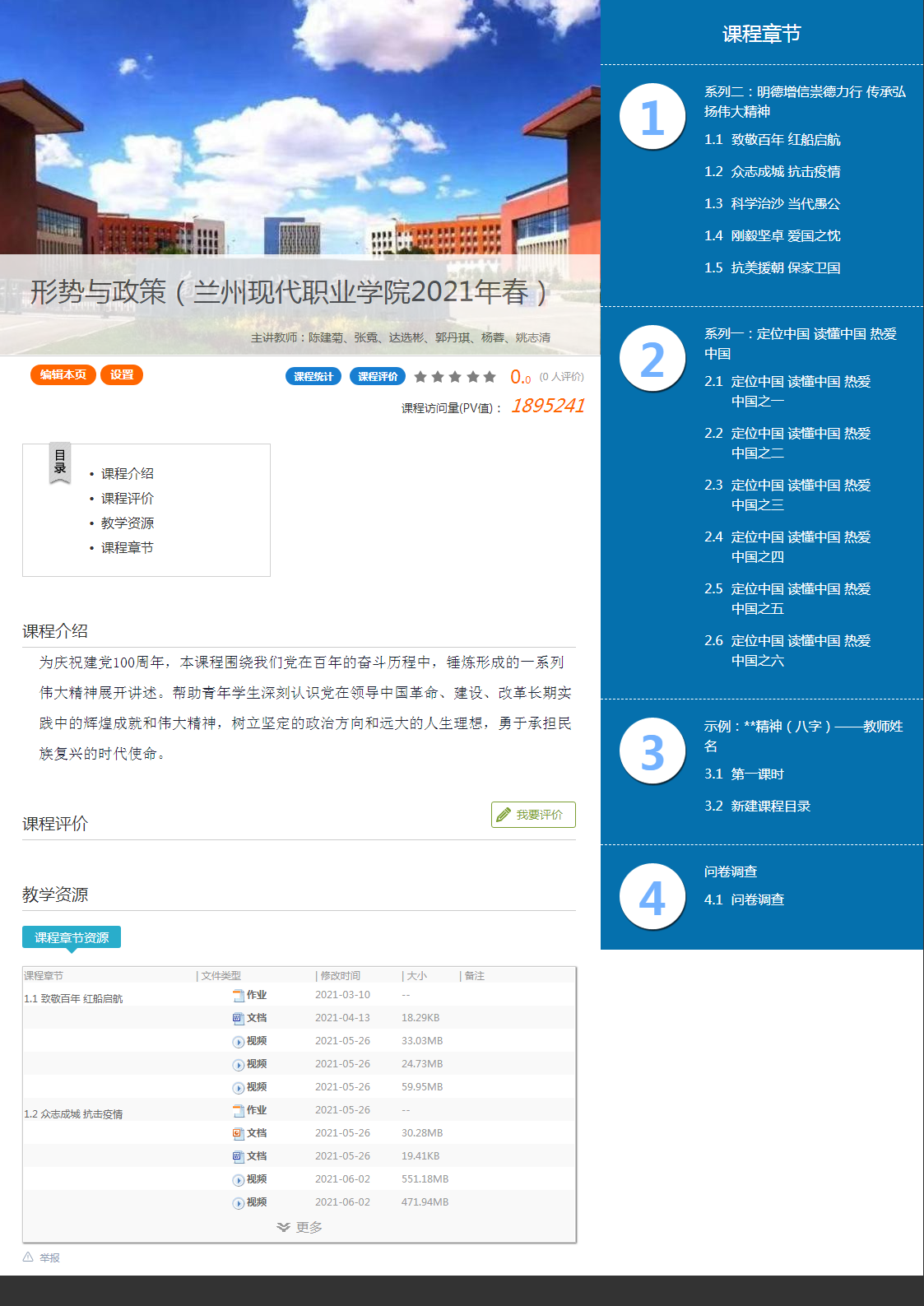Click the 我要评价 button
This screenshot has height=1306, width=924.
(533, 815)
